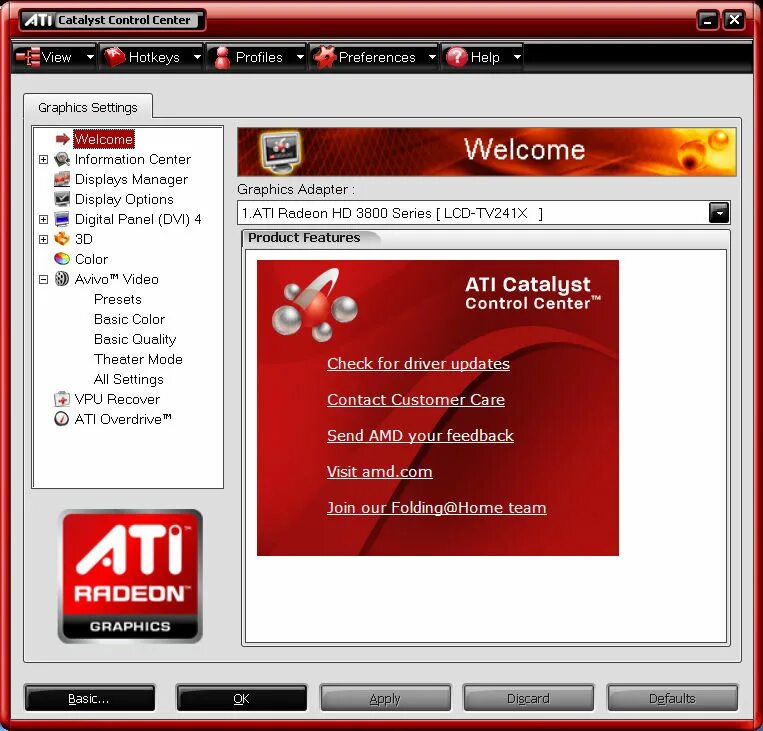The height and width of the screenshot is (731, 763).
Task: Select All Settings tree item
Action: (x=128, y=379)
